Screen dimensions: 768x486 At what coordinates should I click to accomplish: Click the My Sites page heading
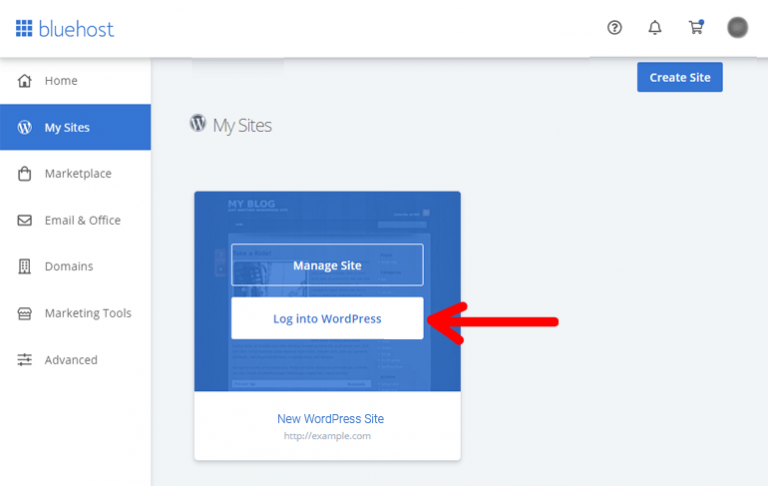point(242,125)
